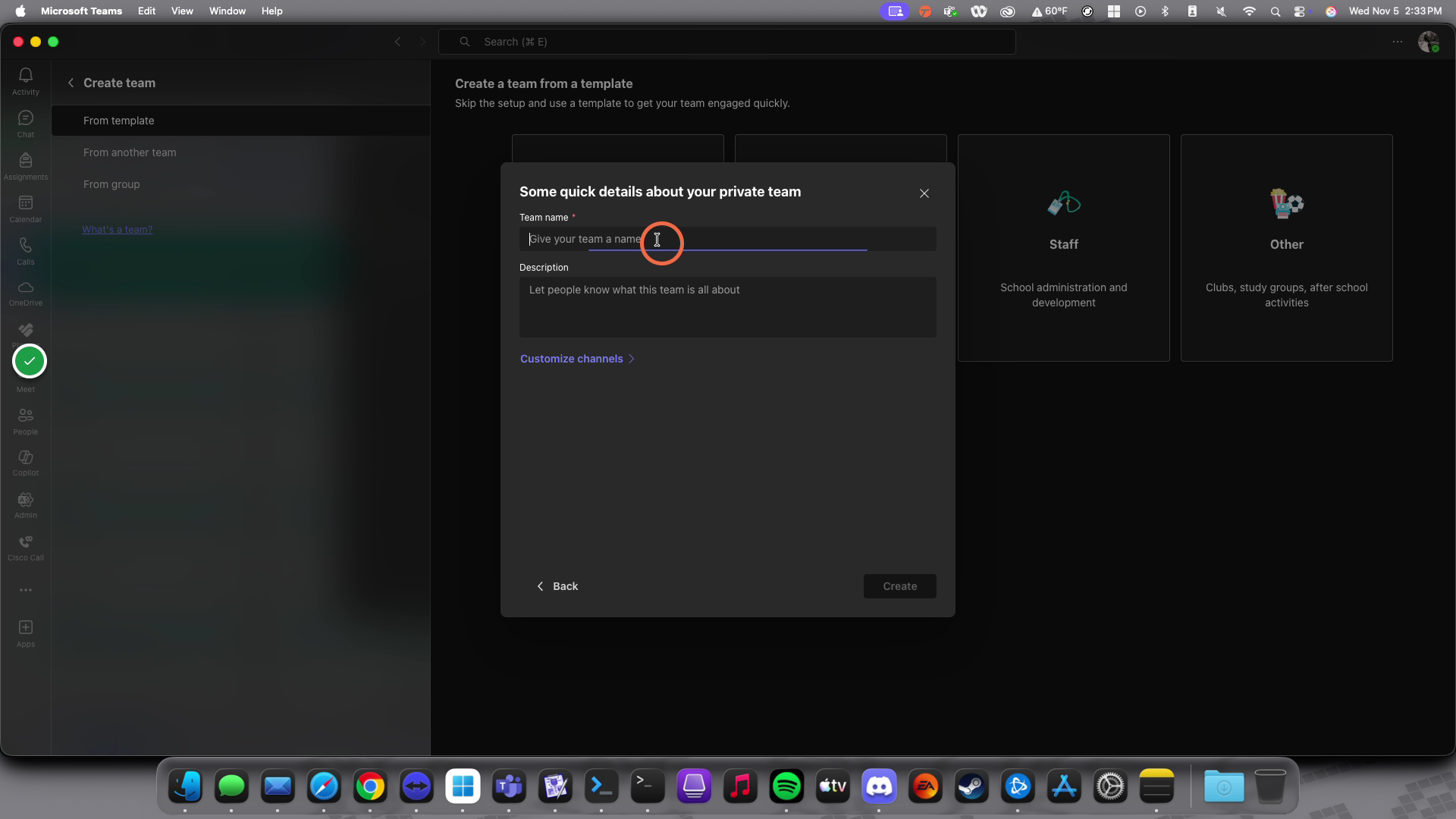Open Settings and more ellipsis menu
The width and height of the screenshot is (1456, 819).
[x=1398, y=42]
